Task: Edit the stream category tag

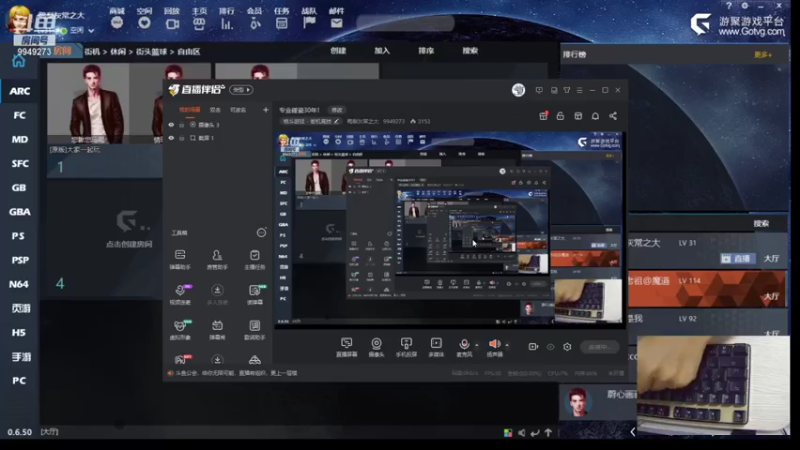Action: [311, 121]
